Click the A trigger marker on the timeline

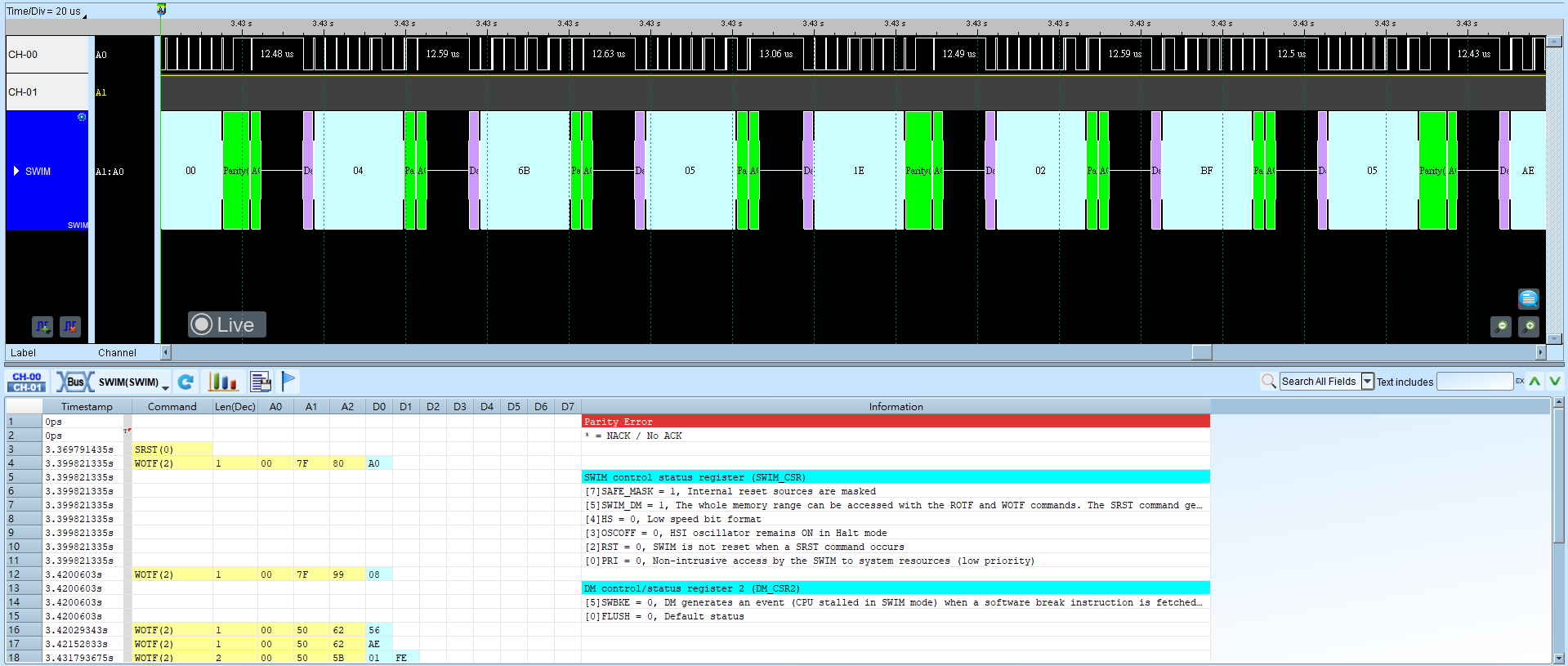[161, 9]
